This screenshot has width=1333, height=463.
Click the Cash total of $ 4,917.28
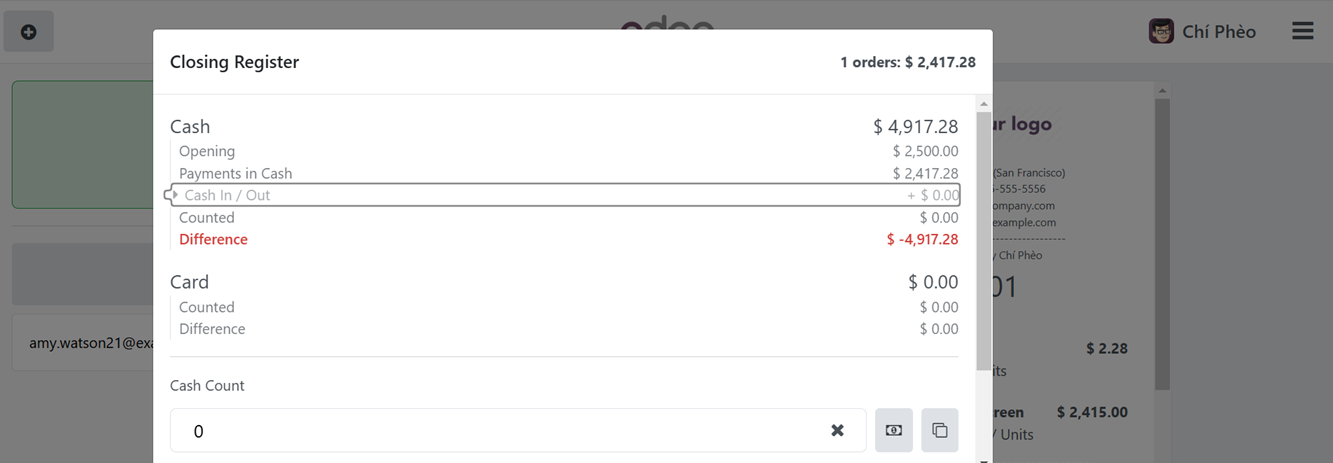pos(915,127)
